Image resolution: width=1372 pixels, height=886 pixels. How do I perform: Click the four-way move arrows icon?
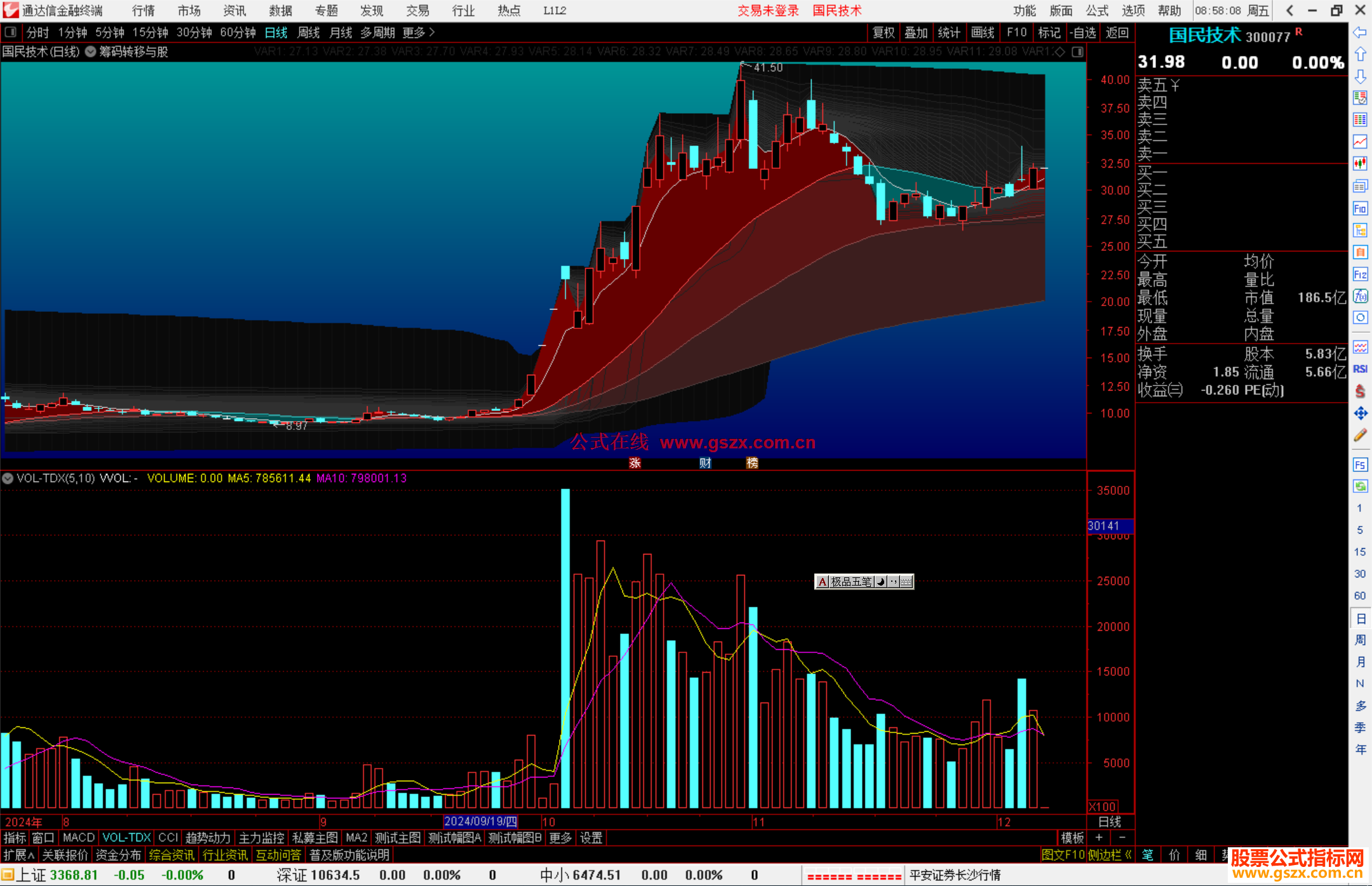(x=1360, y=413)
